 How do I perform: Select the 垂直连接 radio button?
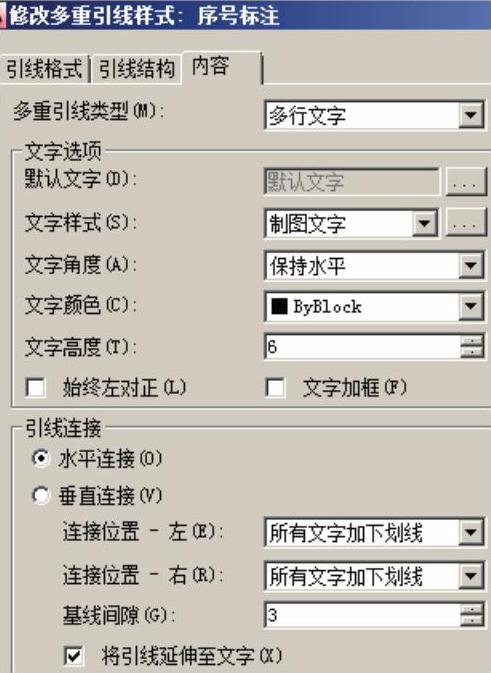tap(41, 496)
